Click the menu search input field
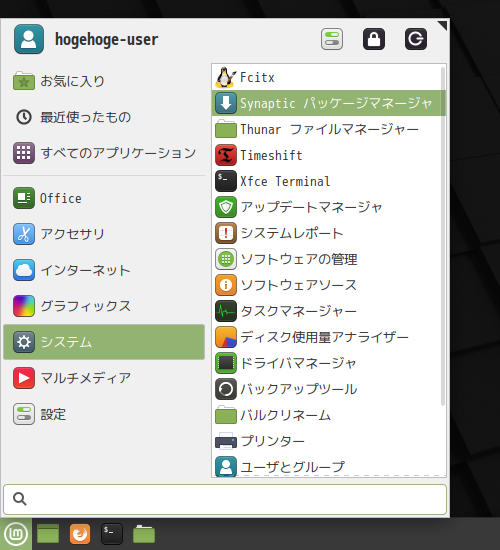500x550 pixels. click(x=225, y=499)
